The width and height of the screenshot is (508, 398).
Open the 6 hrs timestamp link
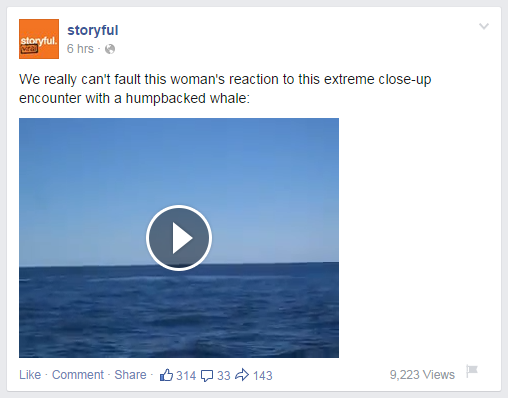[x=80, y=49]
